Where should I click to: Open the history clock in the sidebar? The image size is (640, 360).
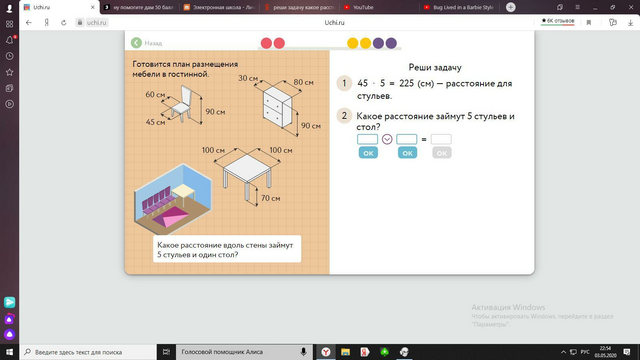(x=9, y=56)
